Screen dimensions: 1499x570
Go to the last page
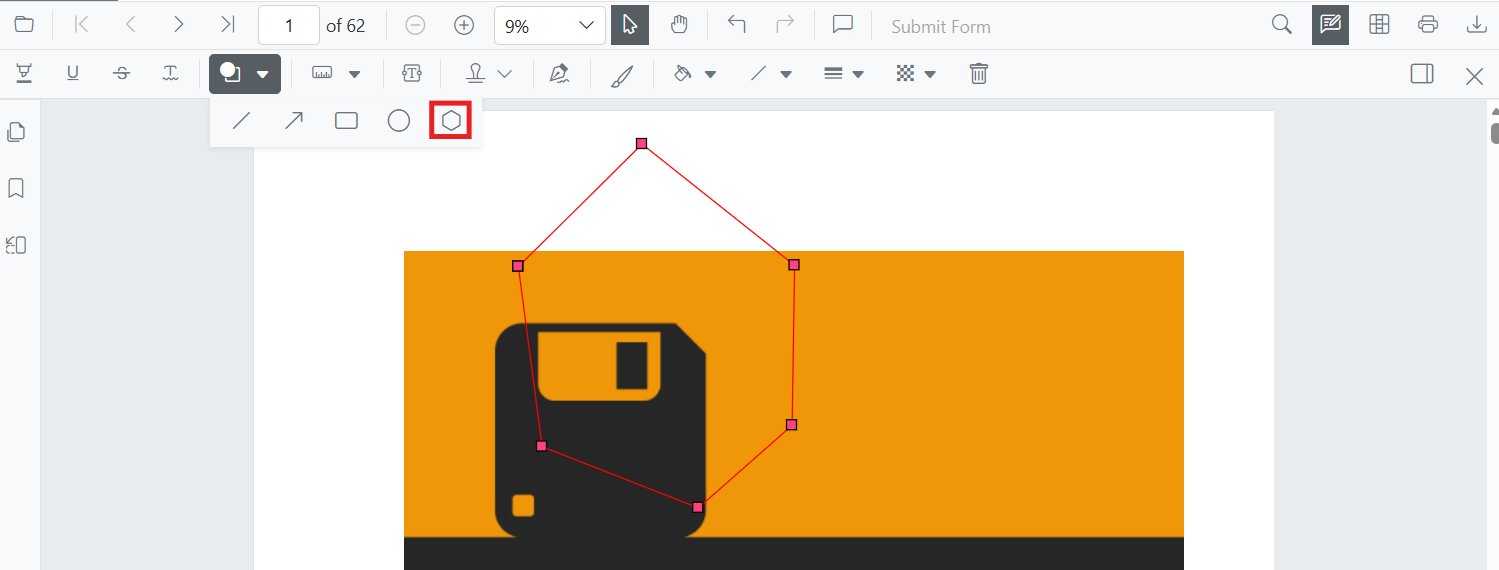(228, 25)
